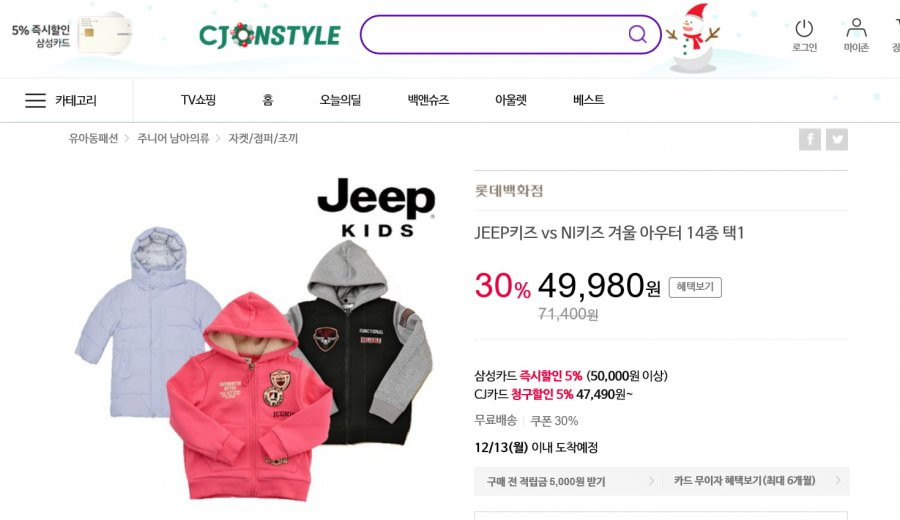The image size is (900, 520).
Task: Click the search magnifier icon
Action: [637, 34]
